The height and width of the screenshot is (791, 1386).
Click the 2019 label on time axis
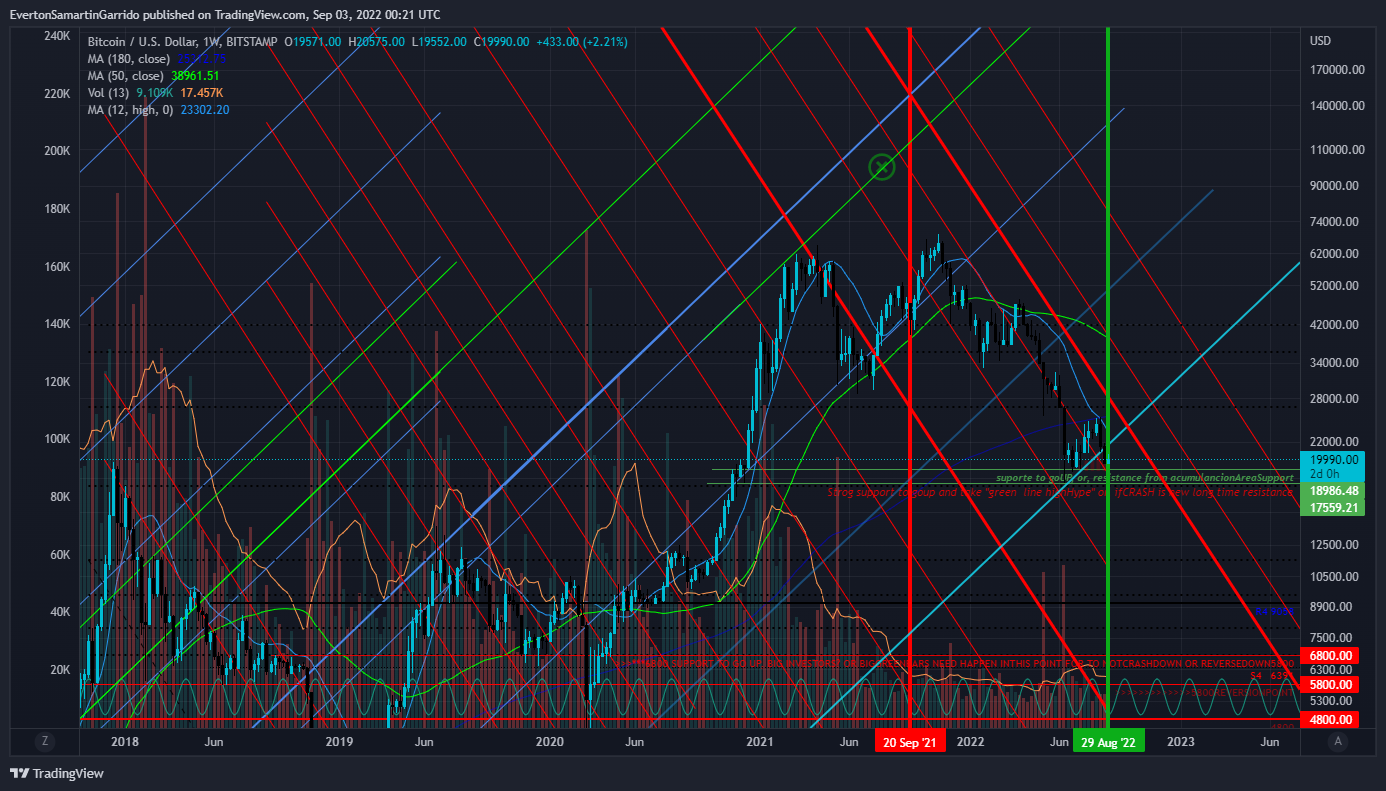(339, 742)
